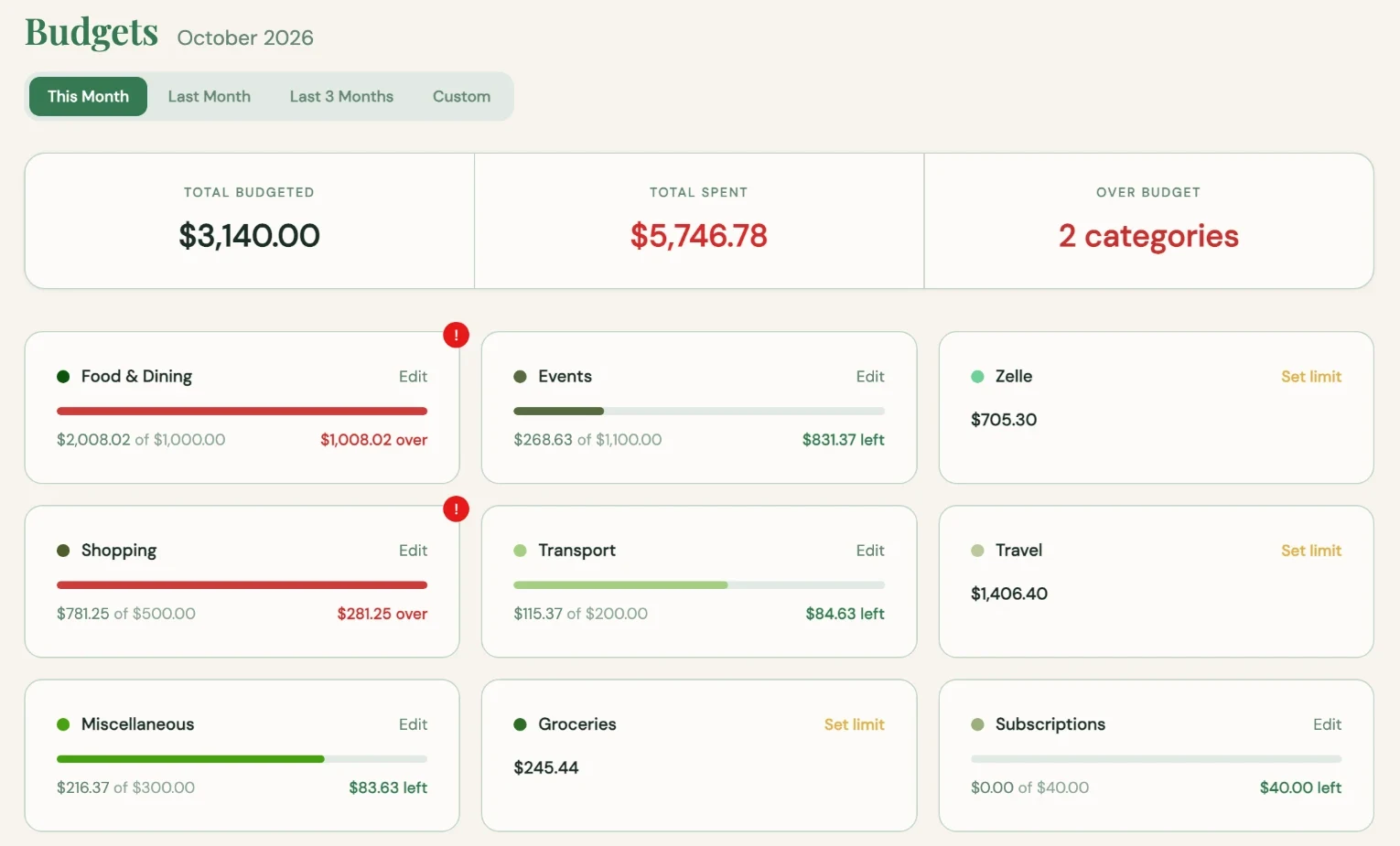Click the '$281.25 over' text
The height and width of the screenshot is (846, 1400).
tap(382, 614)
